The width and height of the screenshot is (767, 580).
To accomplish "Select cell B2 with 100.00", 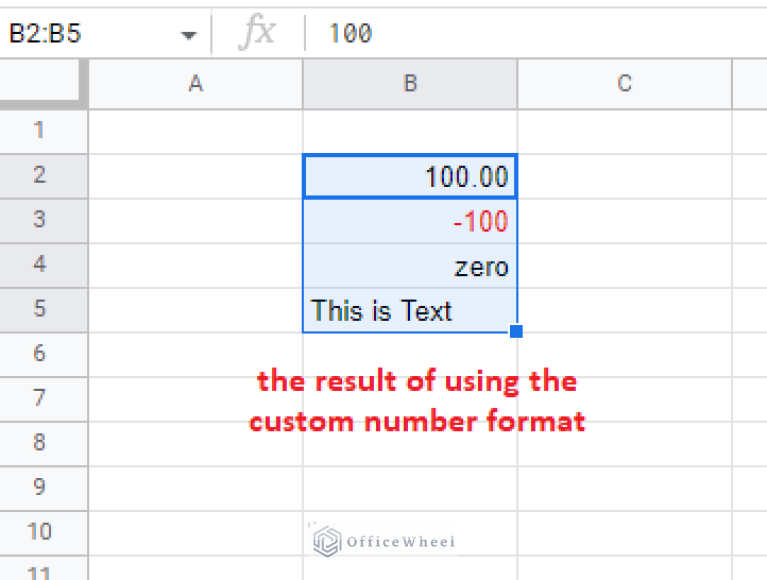I will [x=410, y=177].
